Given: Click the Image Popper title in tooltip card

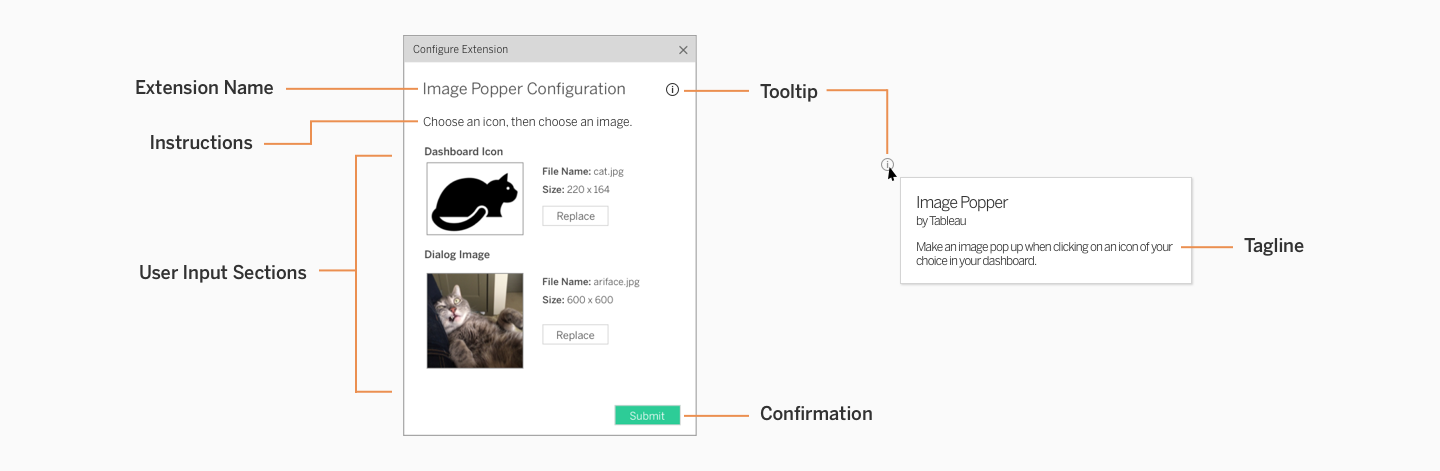Looking at the screenshot, I should coord(962,202).
